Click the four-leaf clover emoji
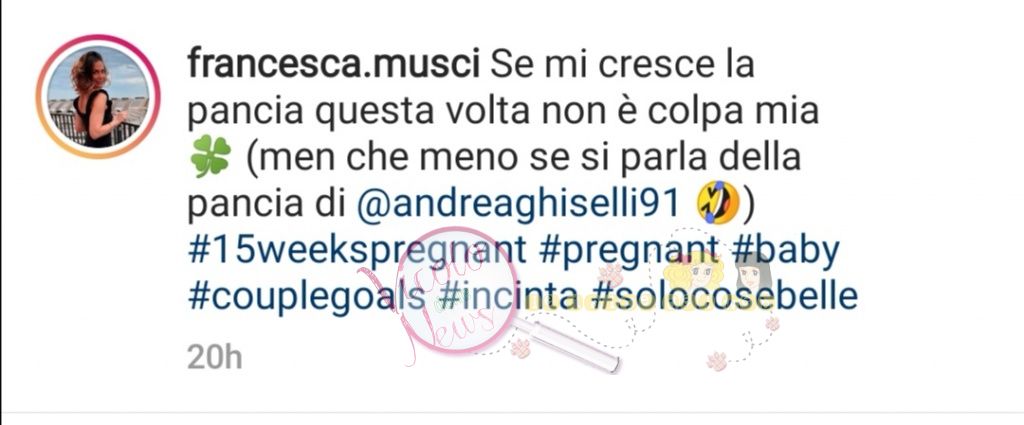 tap(210, 159)
